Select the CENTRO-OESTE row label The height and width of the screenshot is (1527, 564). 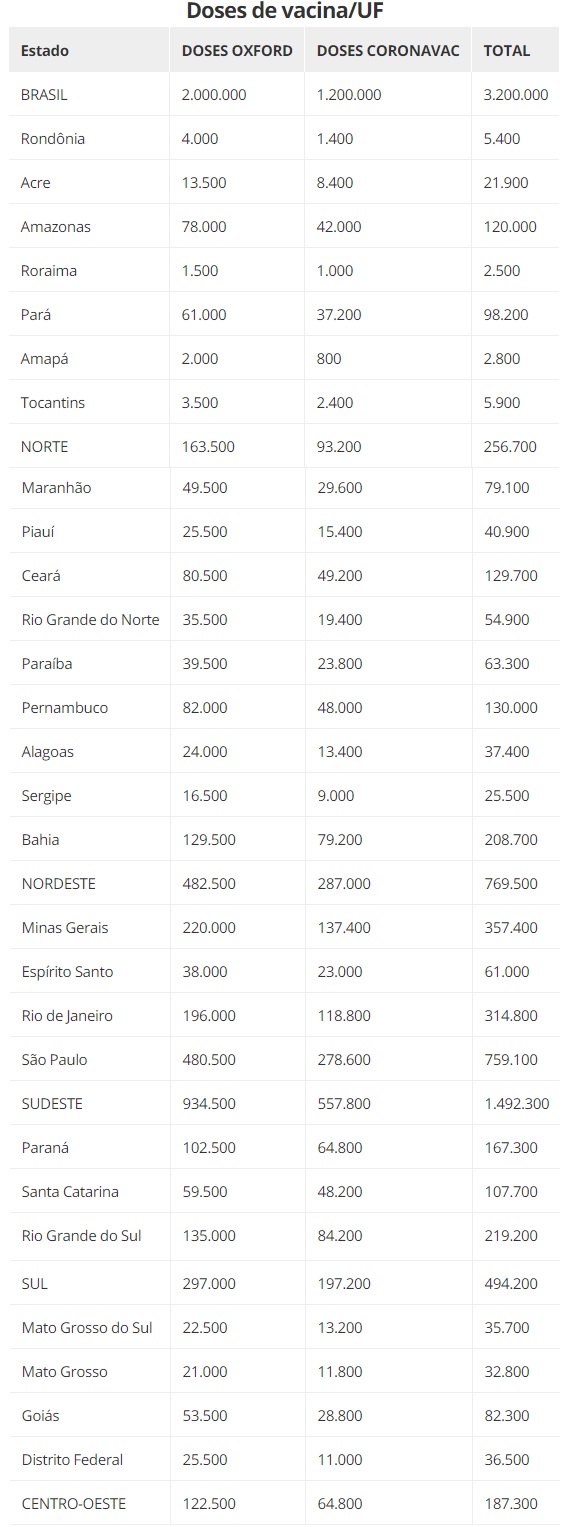(74, 1504)
